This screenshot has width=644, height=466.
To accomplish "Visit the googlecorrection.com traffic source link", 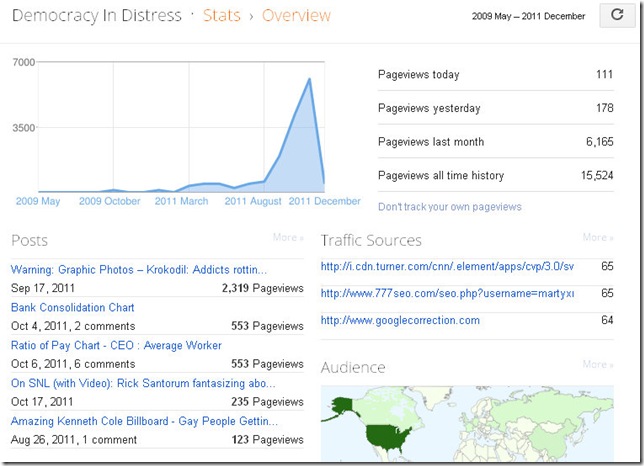I will [x=400, y=321].
